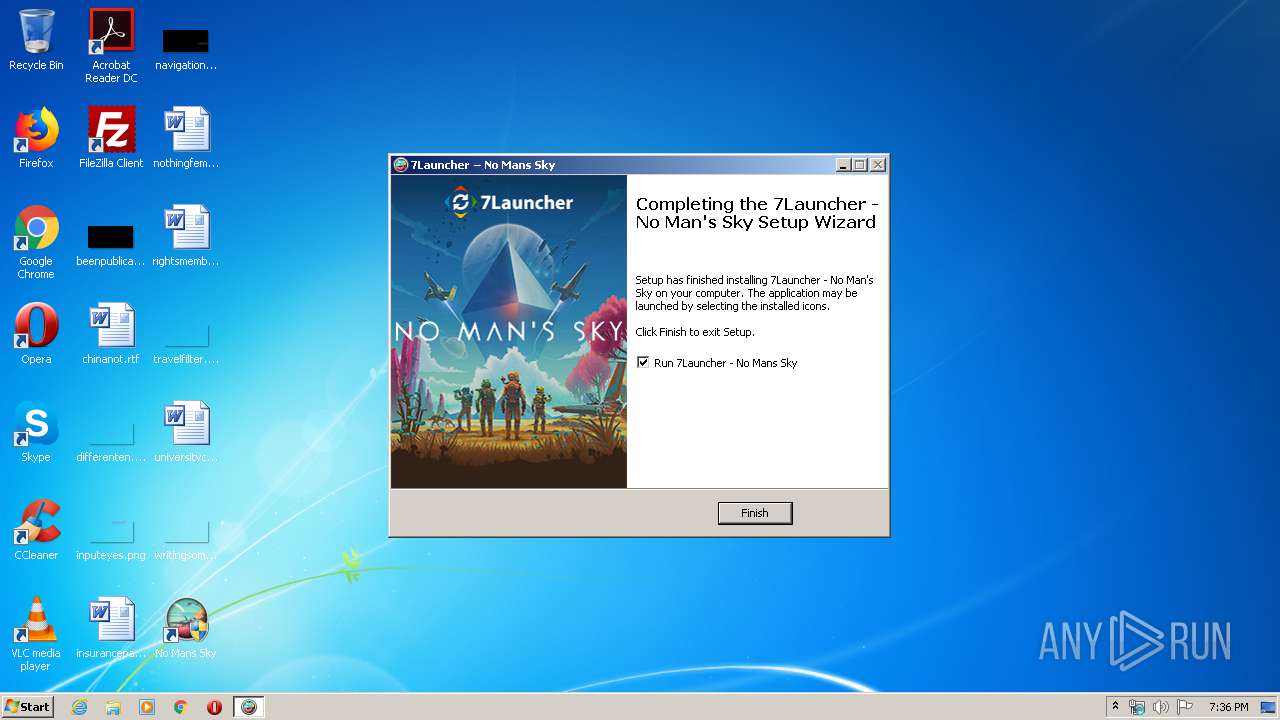
Task: Select the chinanot.rtf document icon
Action: [111, 334]
